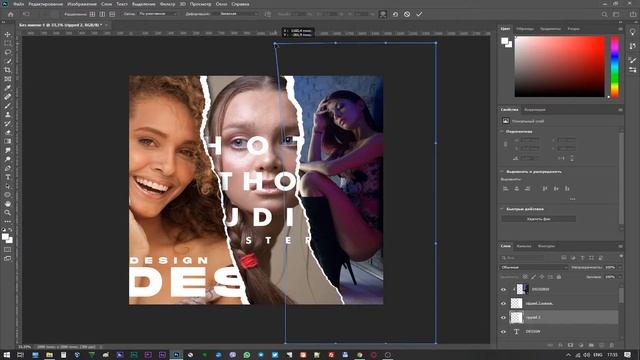
Task: Select the Lasso tool
Action: (7, 52)
